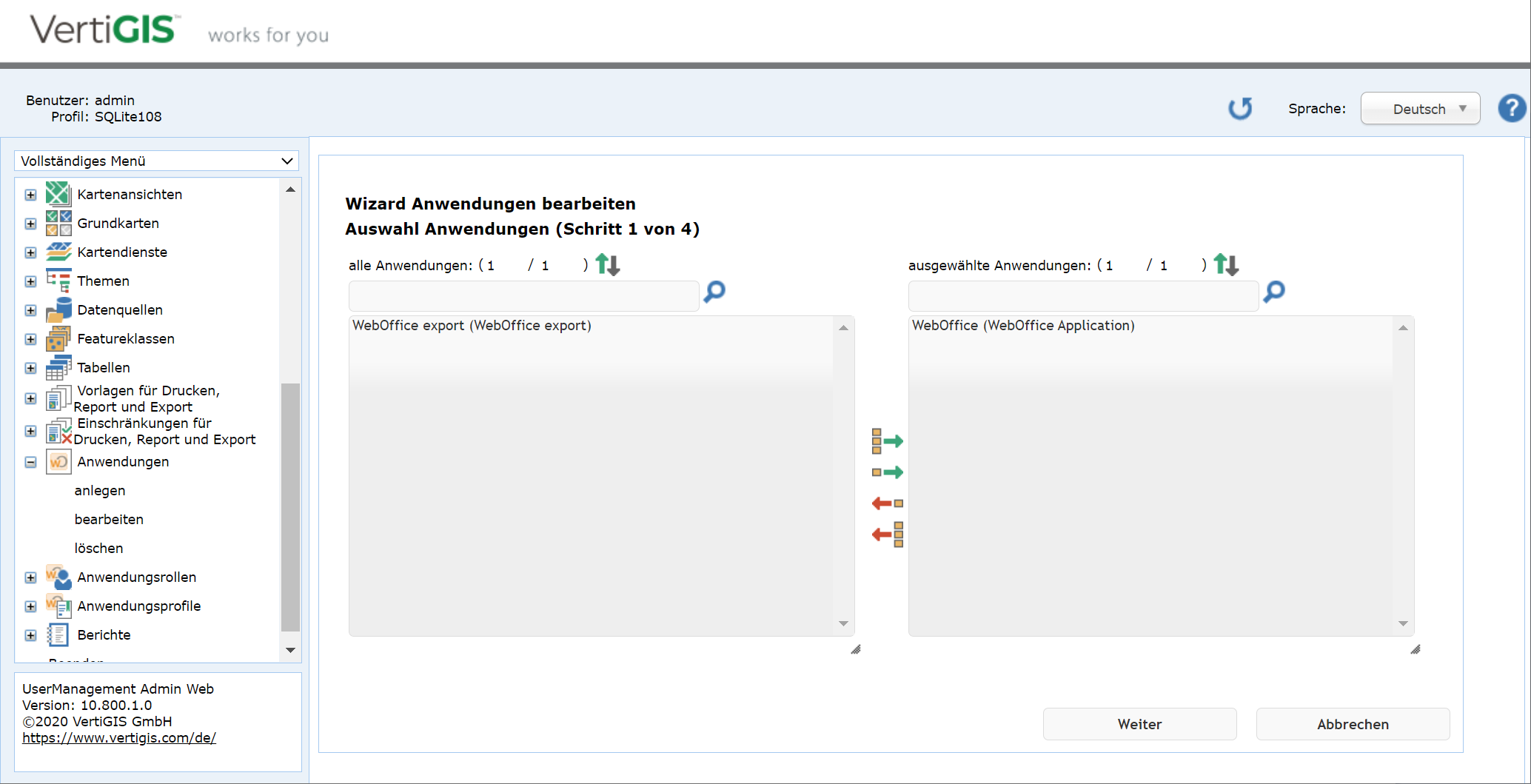Click the Anwendungsprofile menu label
The height and width of the screenshot is (784, 1531).
click(139, 606)
